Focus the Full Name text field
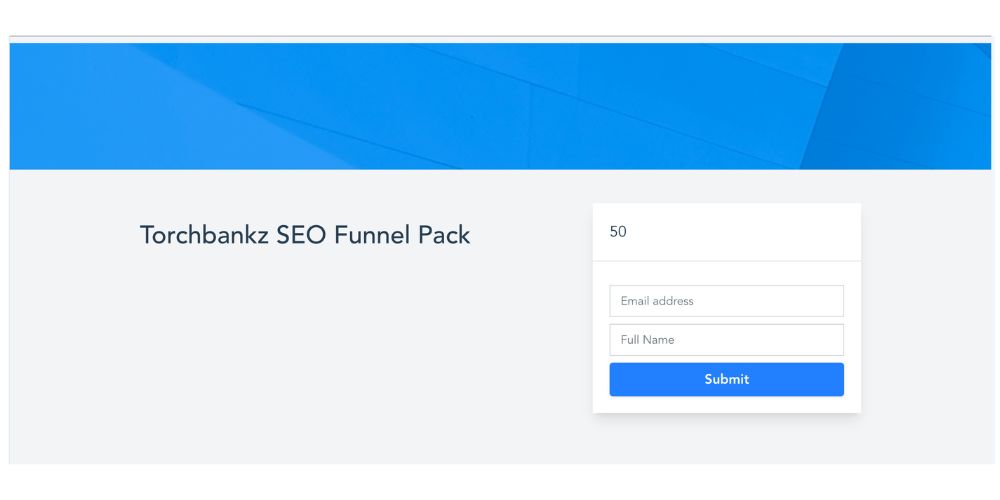Image resolution: width=1000 pixels, height=500 pixels. click(726, 340)
